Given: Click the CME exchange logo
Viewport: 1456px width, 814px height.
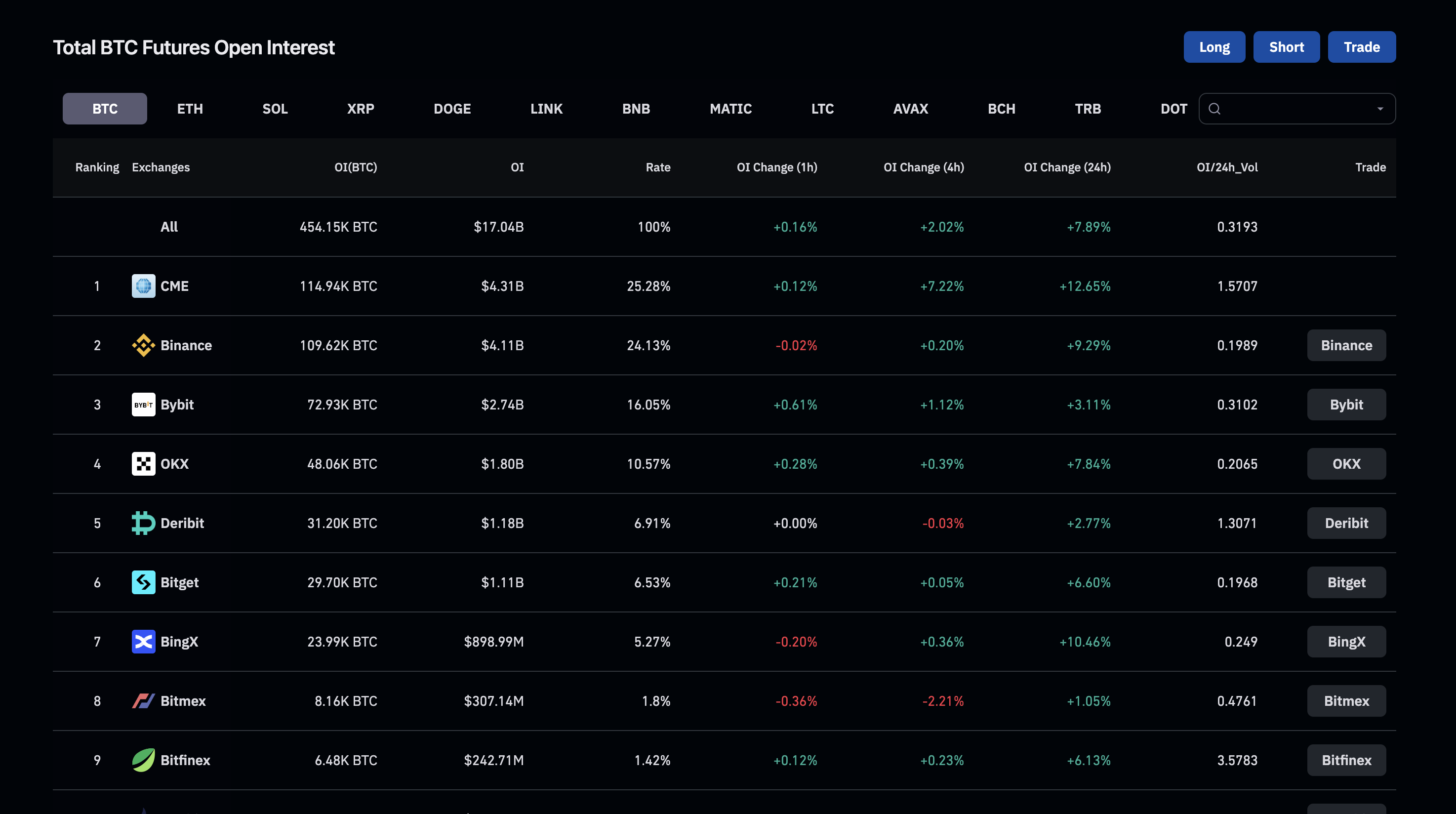Looking at the screenshot, I should click(x=143, y=286).
